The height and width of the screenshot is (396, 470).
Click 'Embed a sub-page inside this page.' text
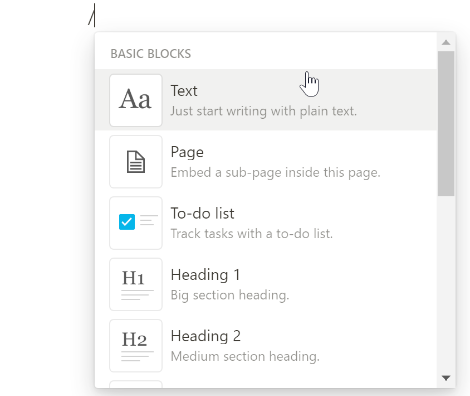275,173
